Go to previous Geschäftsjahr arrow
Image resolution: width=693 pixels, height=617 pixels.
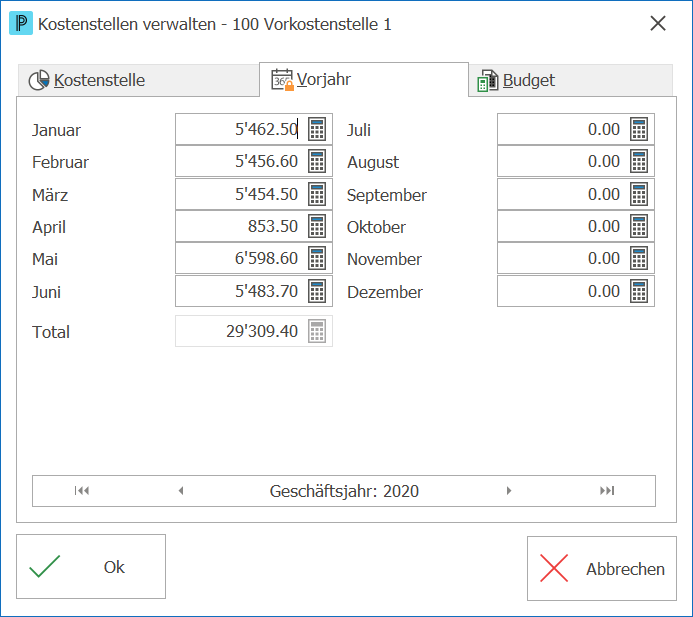181,491
